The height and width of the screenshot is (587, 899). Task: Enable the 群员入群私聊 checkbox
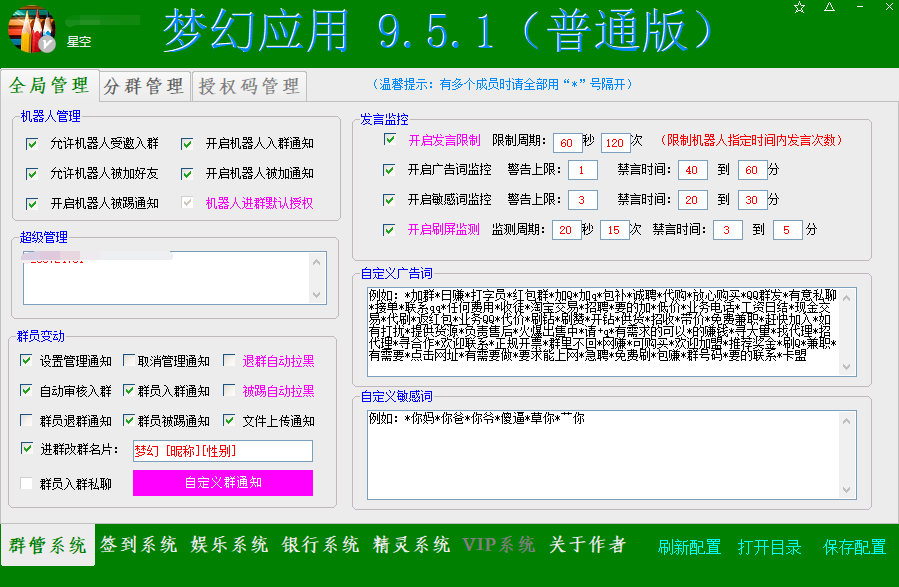click(27, 484)
